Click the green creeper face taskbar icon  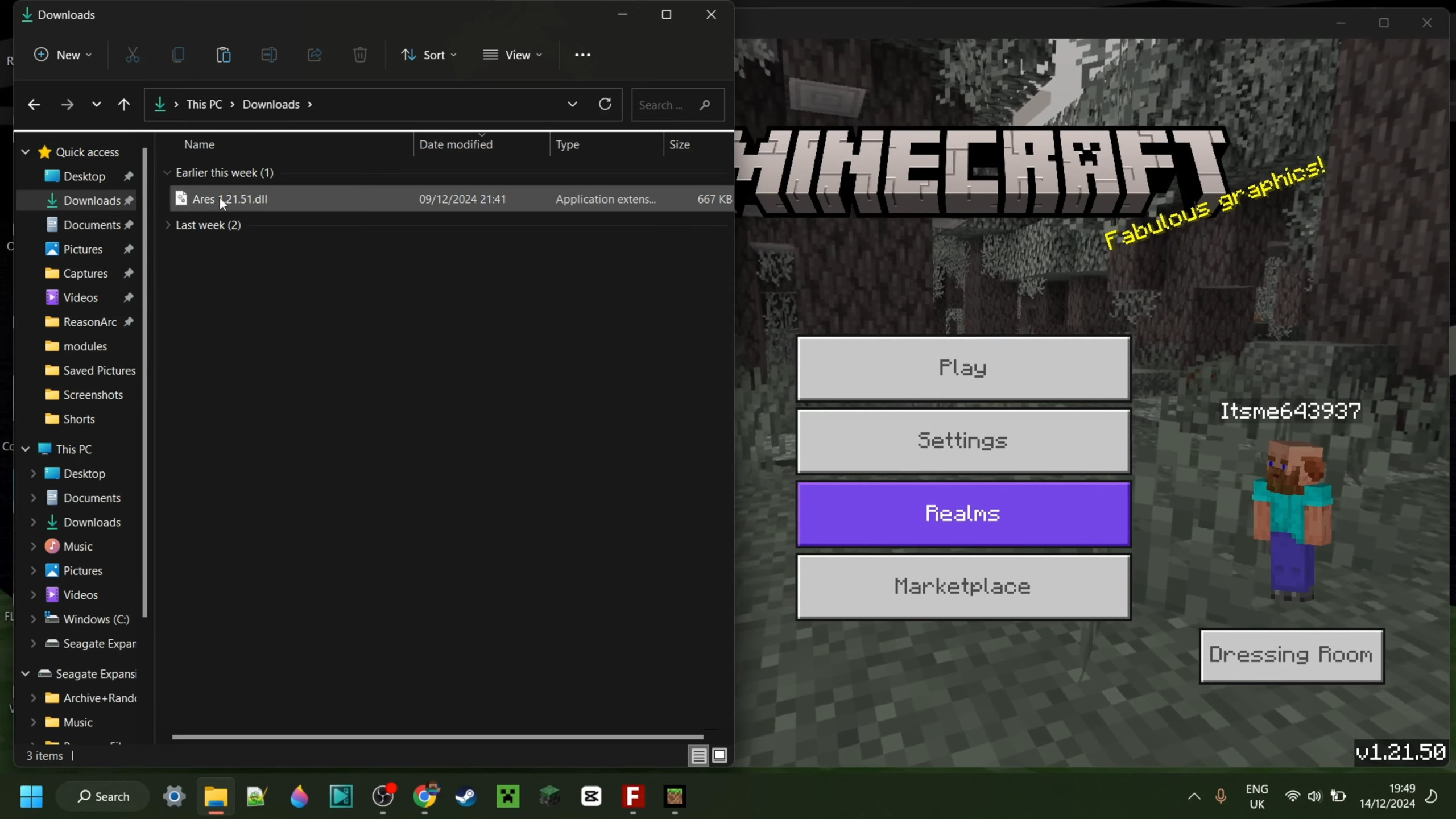click(508, 796)
